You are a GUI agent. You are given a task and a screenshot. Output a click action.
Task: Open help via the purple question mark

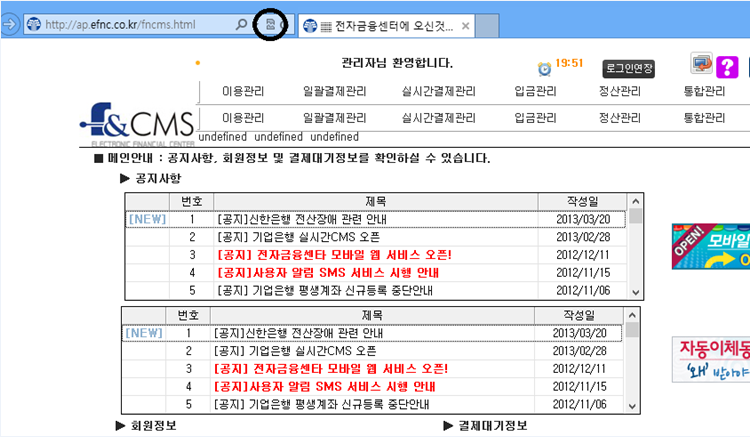727,67
